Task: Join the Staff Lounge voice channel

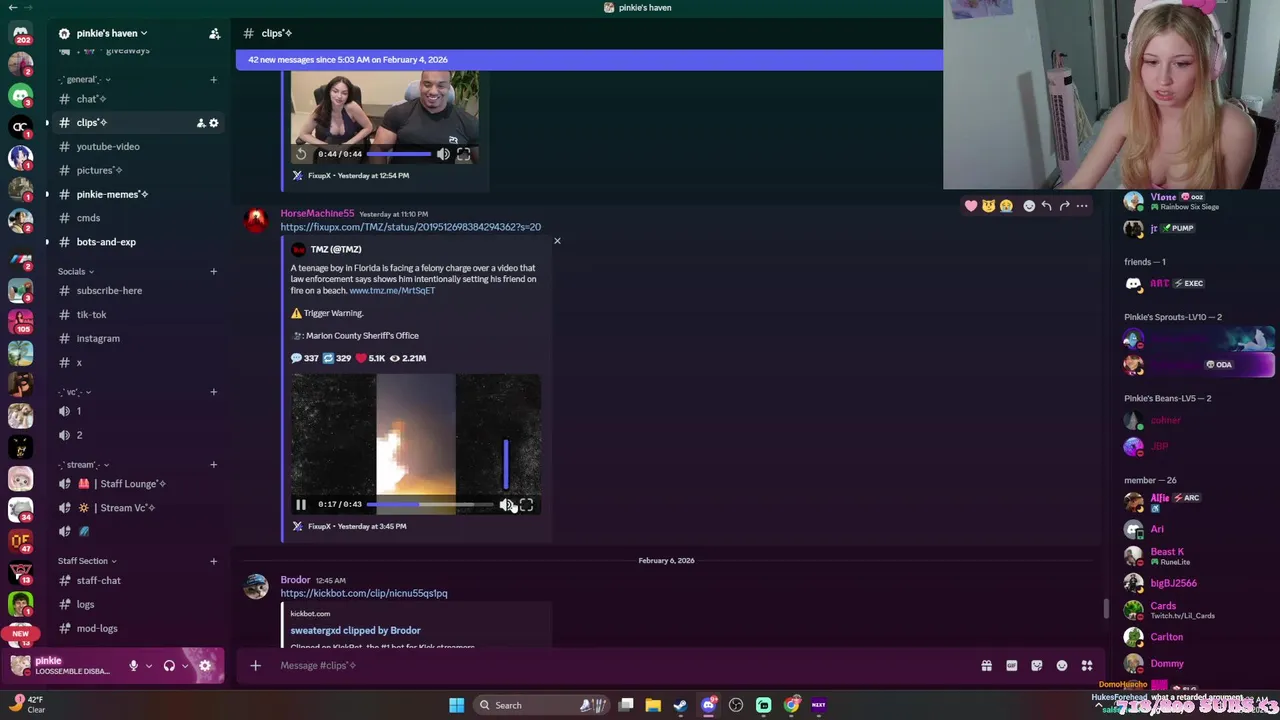Action: (139, 484)
